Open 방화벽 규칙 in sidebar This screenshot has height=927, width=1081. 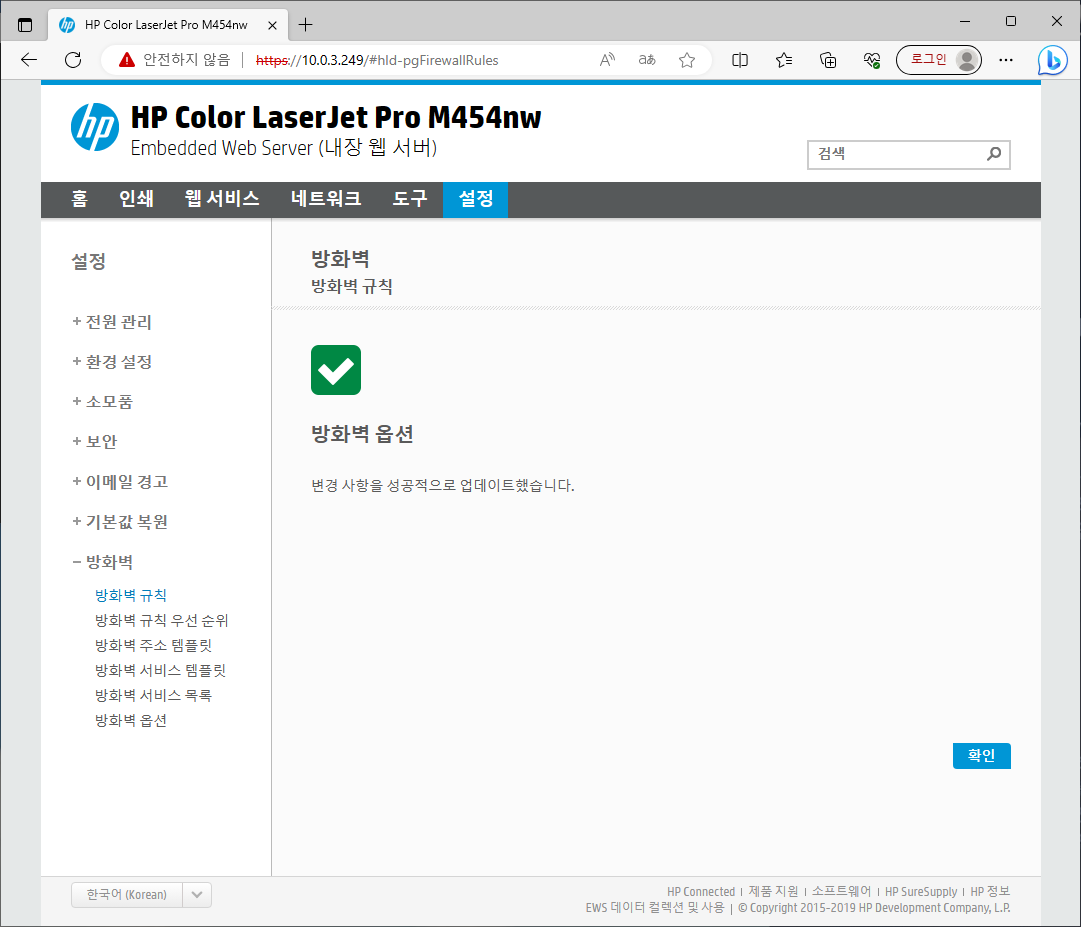pos(131,595)
